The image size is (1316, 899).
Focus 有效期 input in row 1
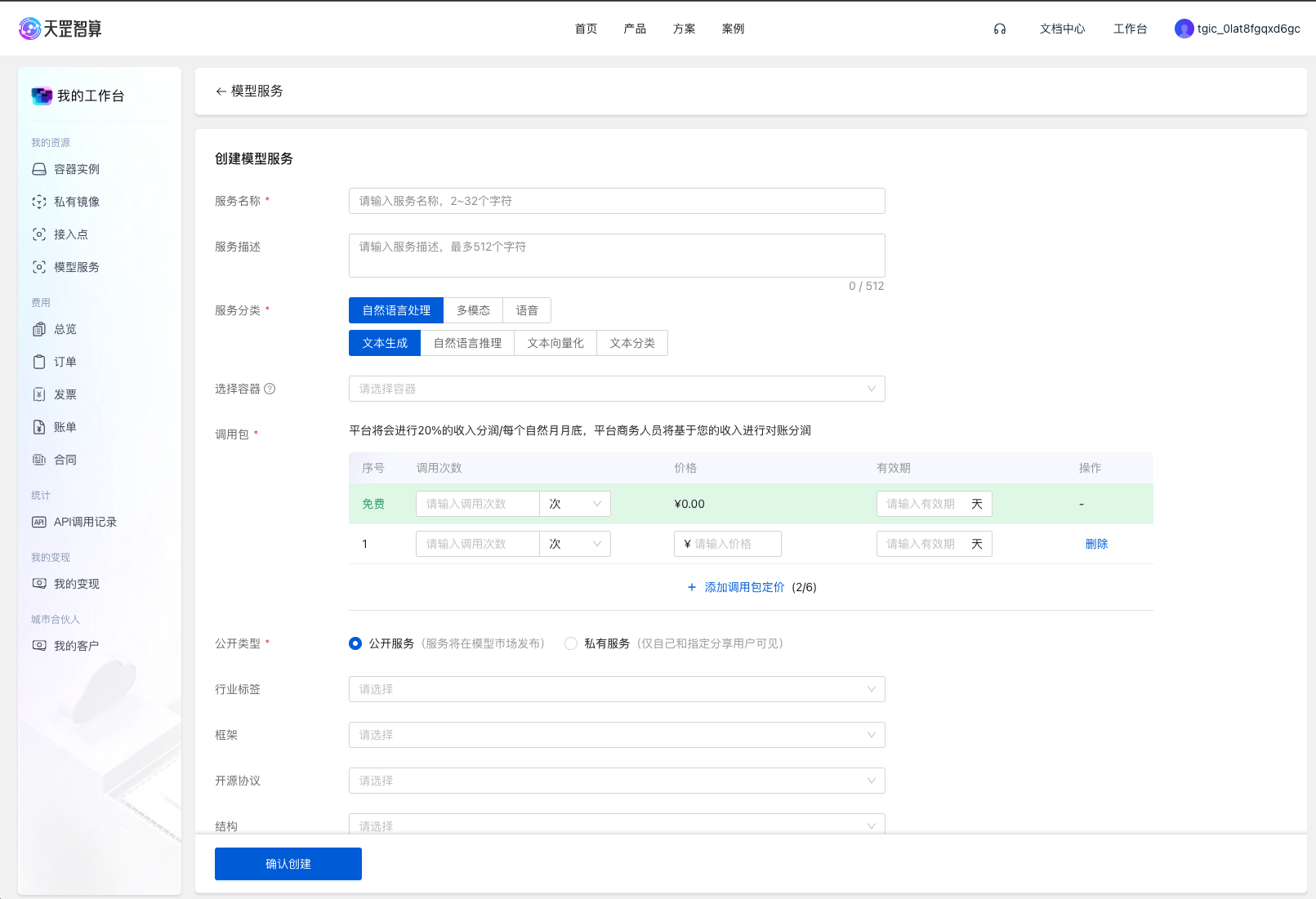934,544
